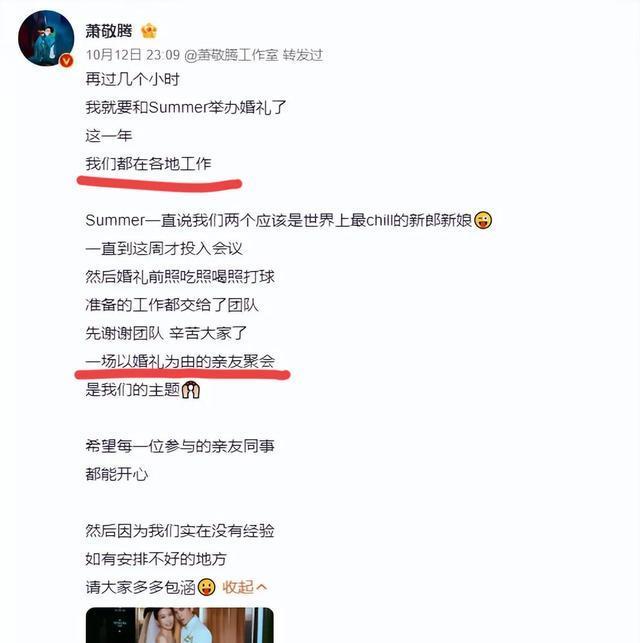Image resolution: width=640 pixels, height=643 pixels.
Task: Open the @萧敬腾工作室 mention link
Action: [x=231, y=55]
